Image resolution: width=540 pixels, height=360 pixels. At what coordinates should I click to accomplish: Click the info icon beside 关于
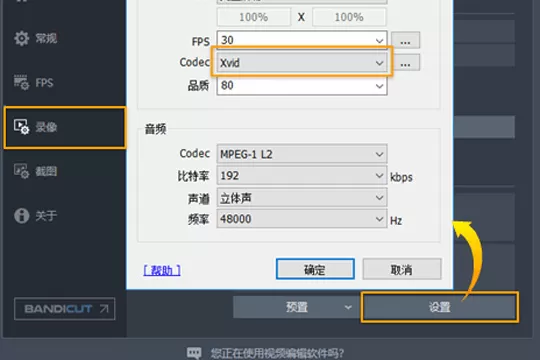coord(21,216)
